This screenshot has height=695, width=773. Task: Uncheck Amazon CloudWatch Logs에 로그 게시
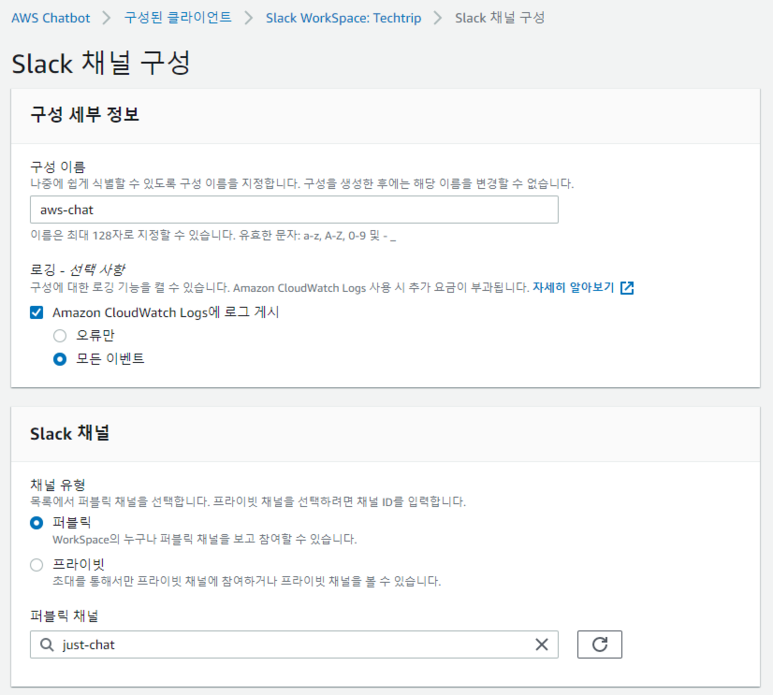[x=36, y=313]
